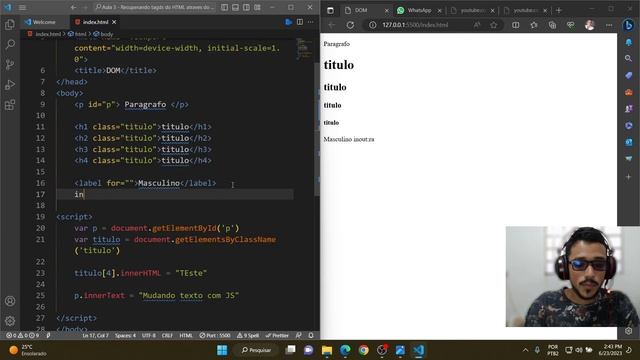Open the VS Code Explorer panel
The width and height of the screenshot is (640, 360).
pos(10,24)
